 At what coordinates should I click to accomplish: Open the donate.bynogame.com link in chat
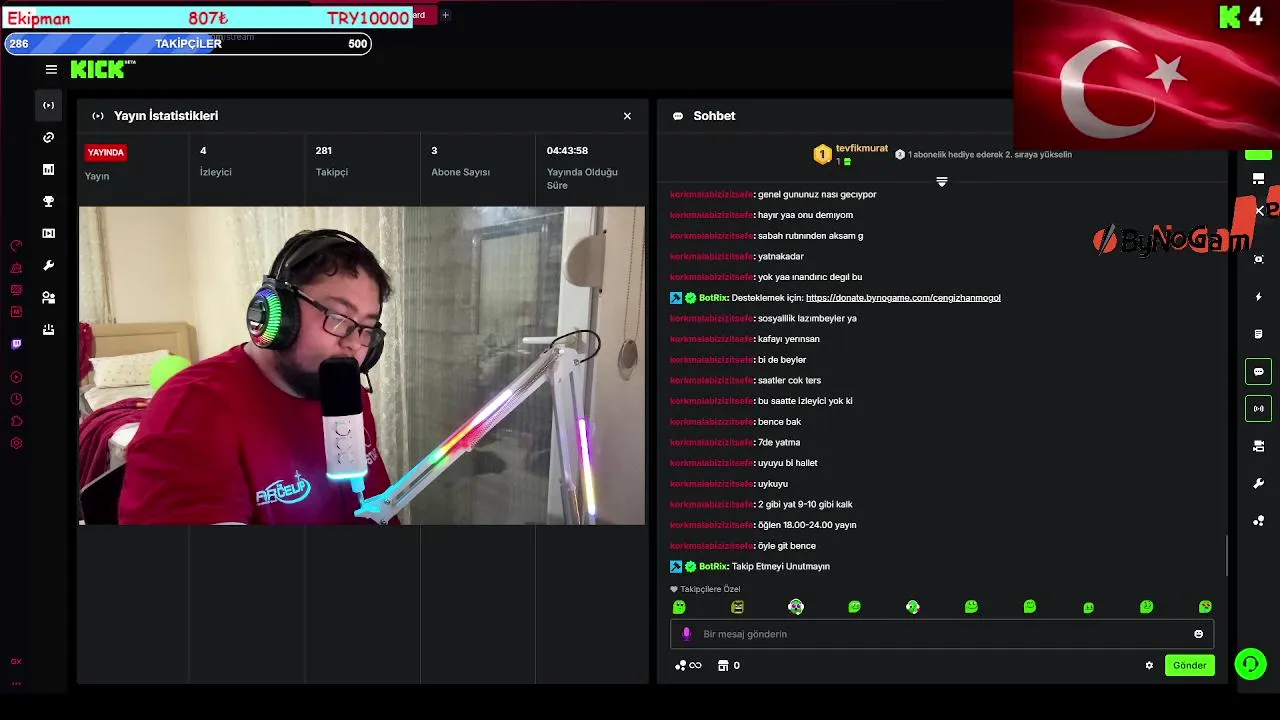point(903,298)
